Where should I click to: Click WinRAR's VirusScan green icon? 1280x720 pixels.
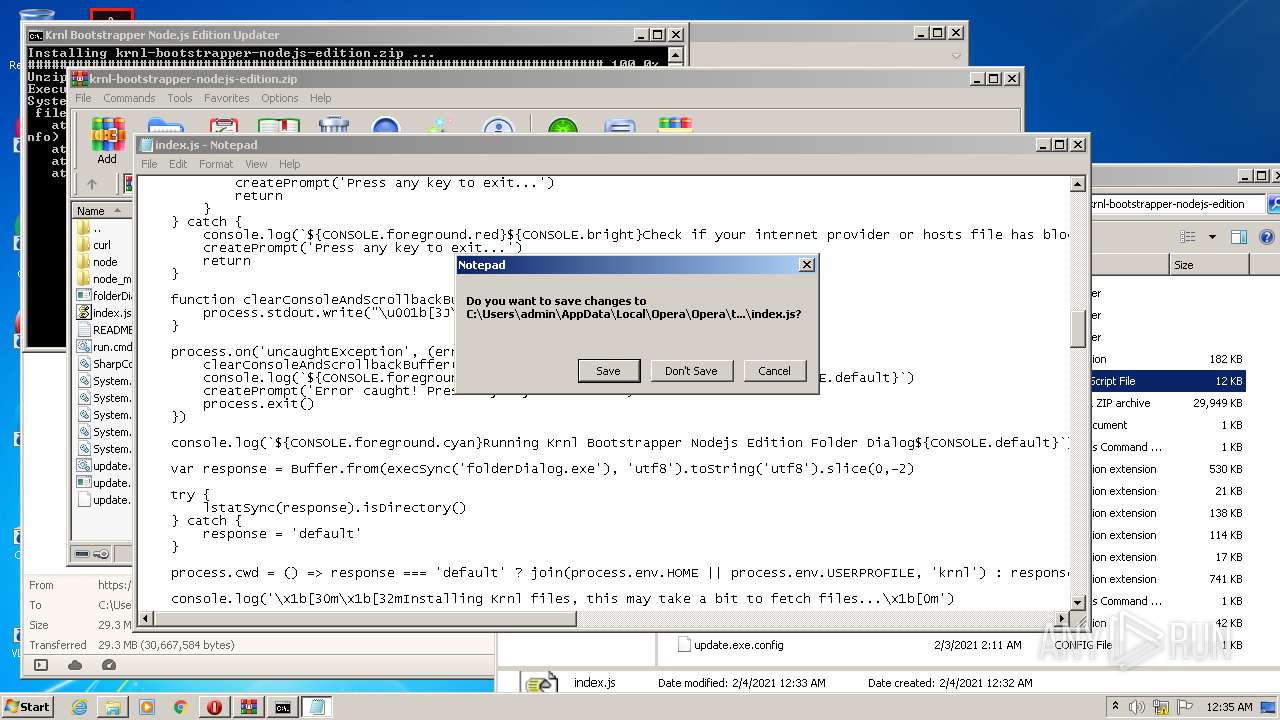(563, 127)
